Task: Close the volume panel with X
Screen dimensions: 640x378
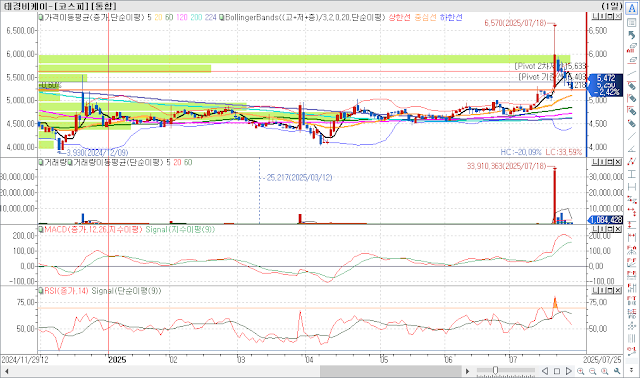Action: tap(618, 162)
